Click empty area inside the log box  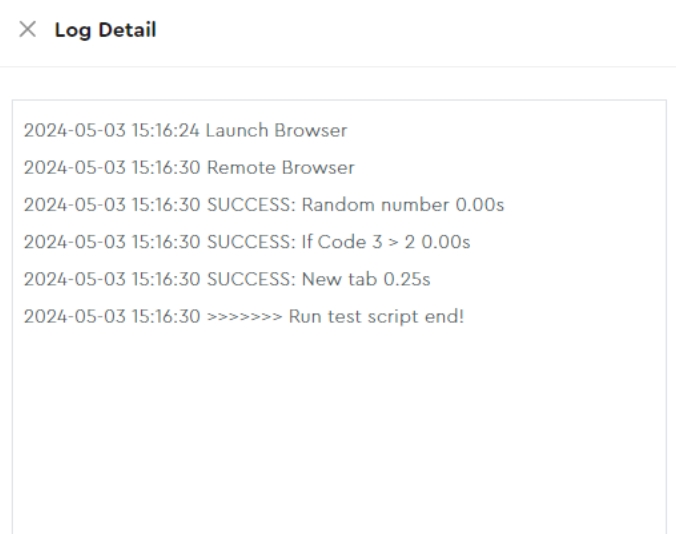[338, 430]
